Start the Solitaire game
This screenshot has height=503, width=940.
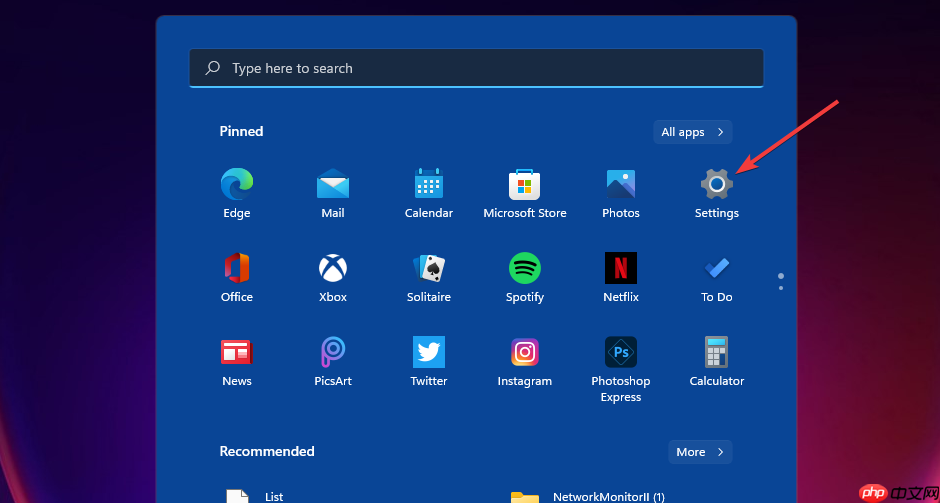pos(429,268)
